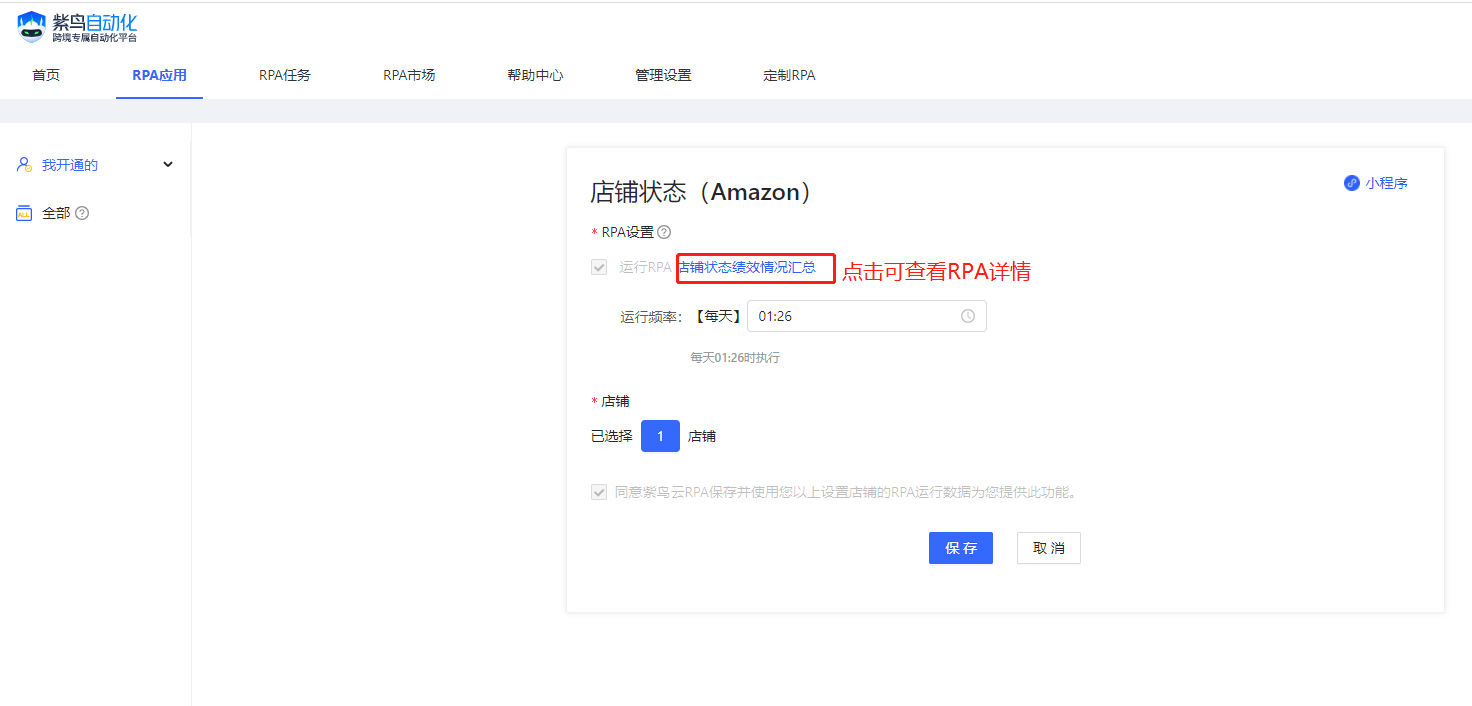1472x706 pixels.
Task: Click the 【每天】 frequency label
Action: [717, 316]
